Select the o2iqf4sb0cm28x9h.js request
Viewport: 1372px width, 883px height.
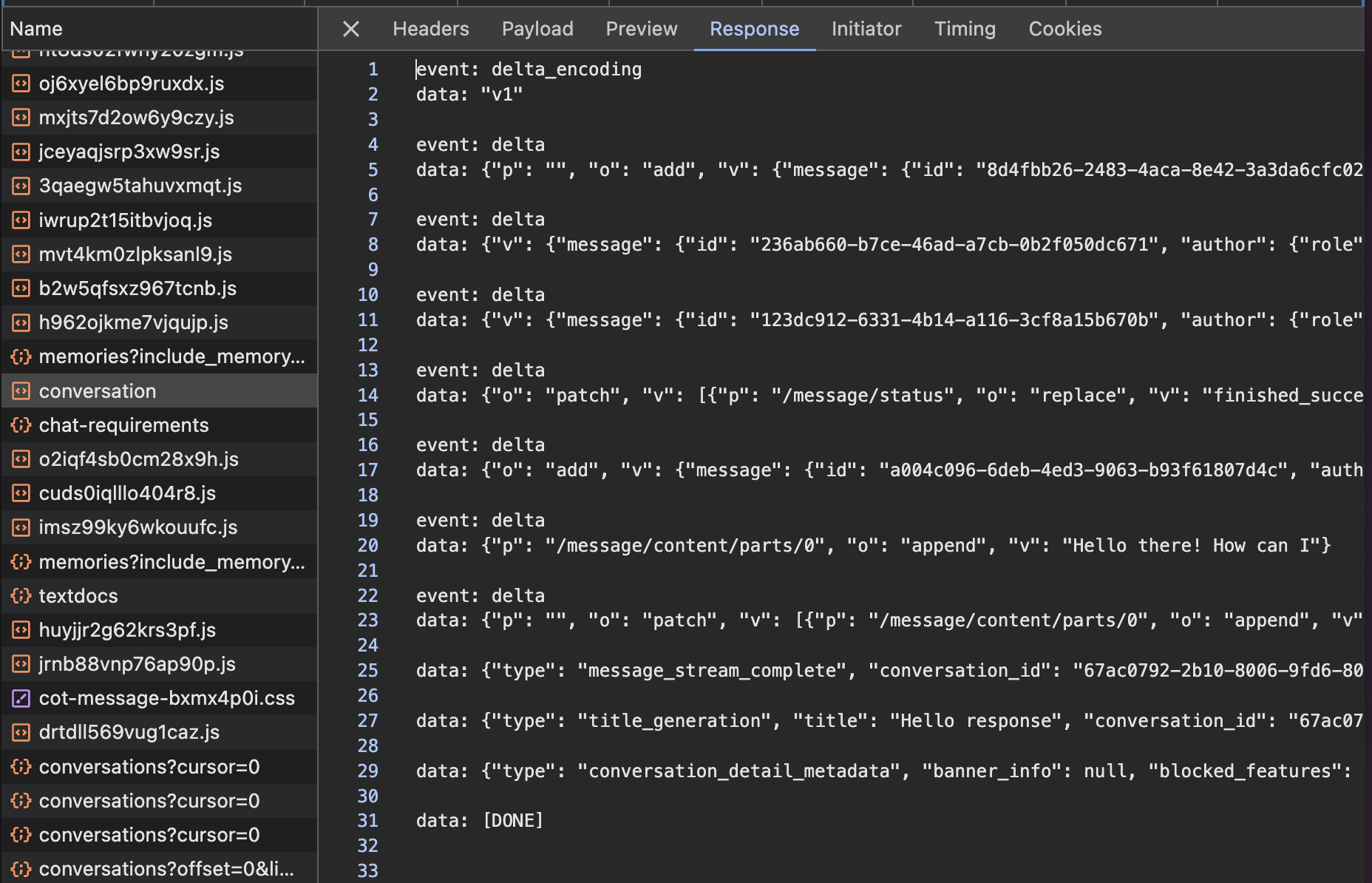click(x=159, y=459)
